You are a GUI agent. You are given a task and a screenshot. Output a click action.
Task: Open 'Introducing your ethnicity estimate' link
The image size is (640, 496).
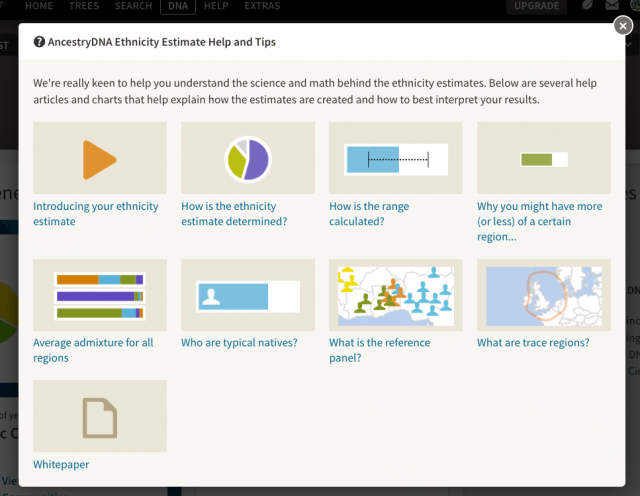(95, 213)
